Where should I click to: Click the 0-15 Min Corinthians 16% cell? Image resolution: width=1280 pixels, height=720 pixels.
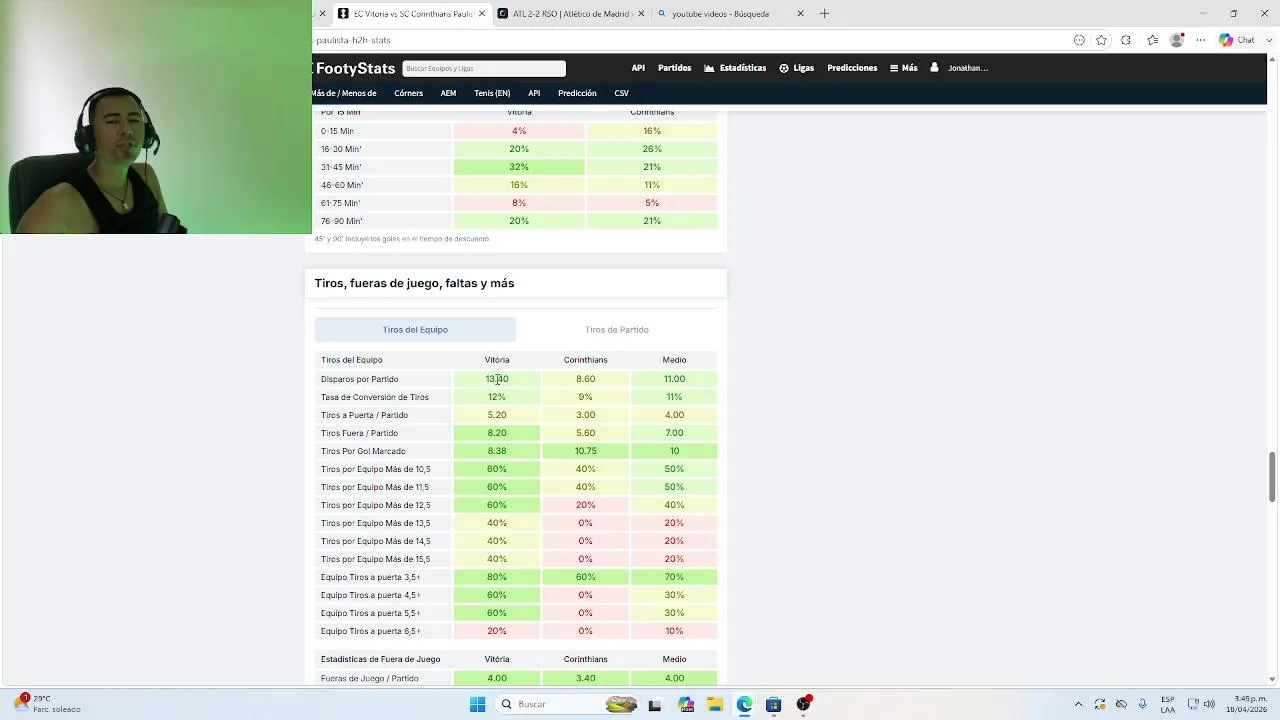tap(652, 131)
